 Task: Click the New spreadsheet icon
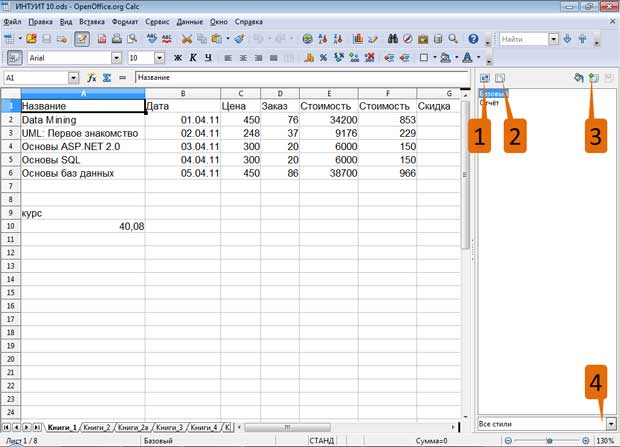[9, 39]
